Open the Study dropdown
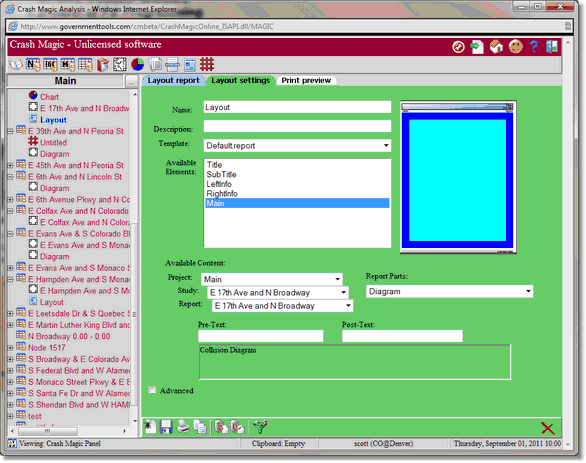 (x=278, y=293)
